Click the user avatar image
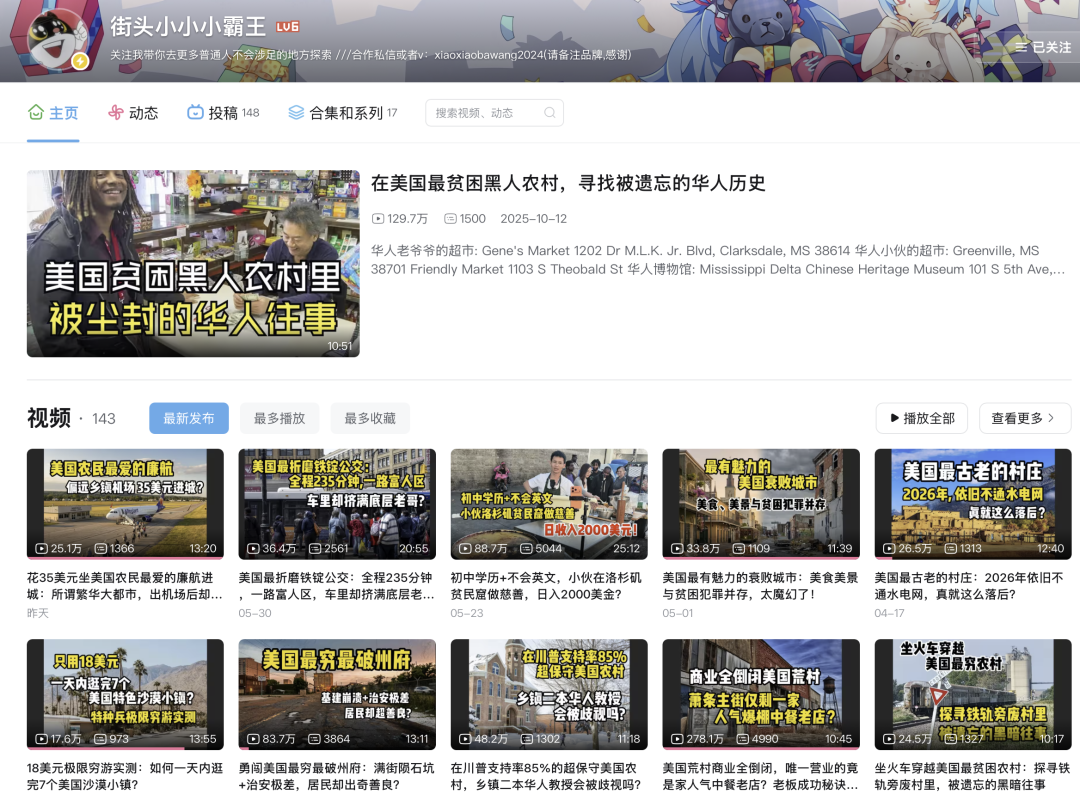Screen dimensions: 1080x794 (x=59, y=39)
